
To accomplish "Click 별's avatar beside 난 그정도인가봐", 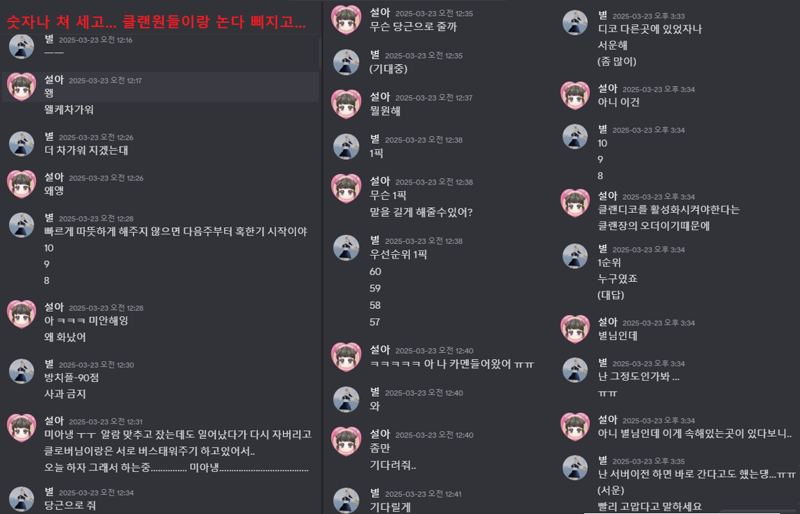I will [575, 370].
